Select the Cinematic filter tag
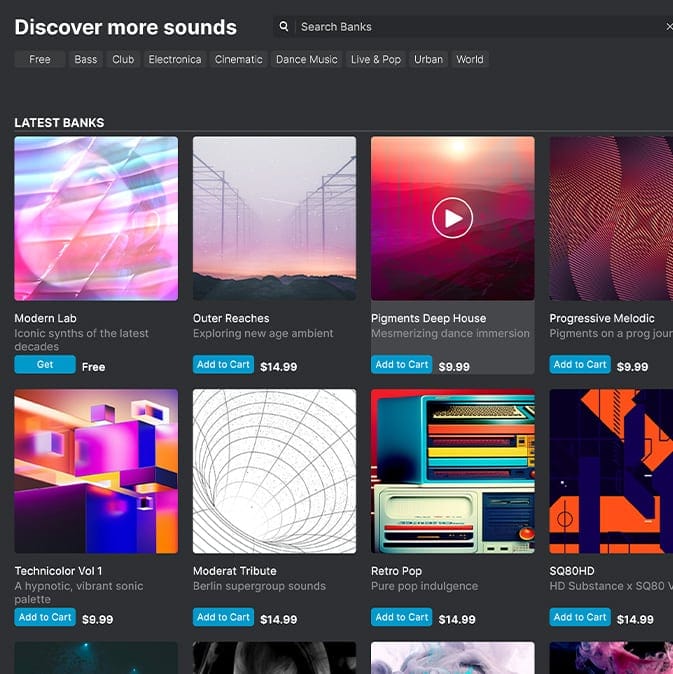The width and height of the screenshot is (673, 674). tap(239, 60)
